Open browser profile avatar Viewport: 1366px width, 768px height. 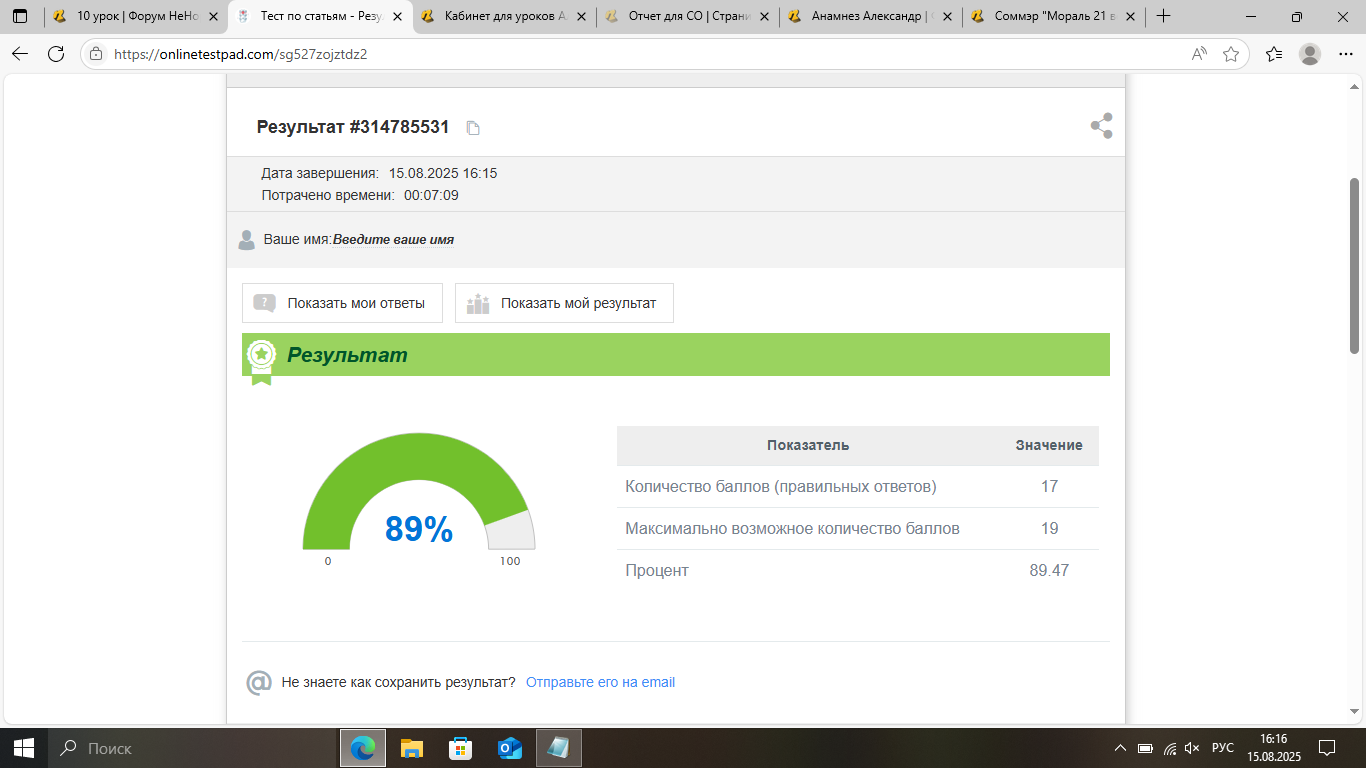tap(1310, 54)
